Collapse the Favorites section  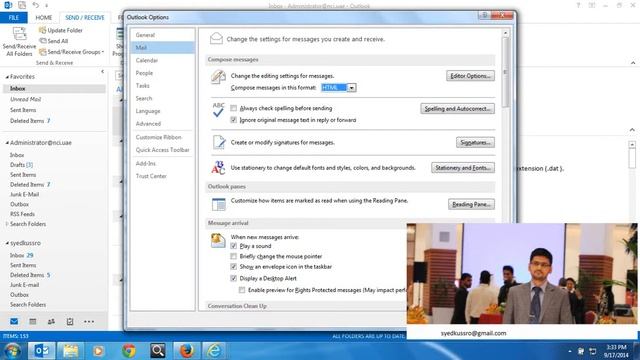[7, 77]
